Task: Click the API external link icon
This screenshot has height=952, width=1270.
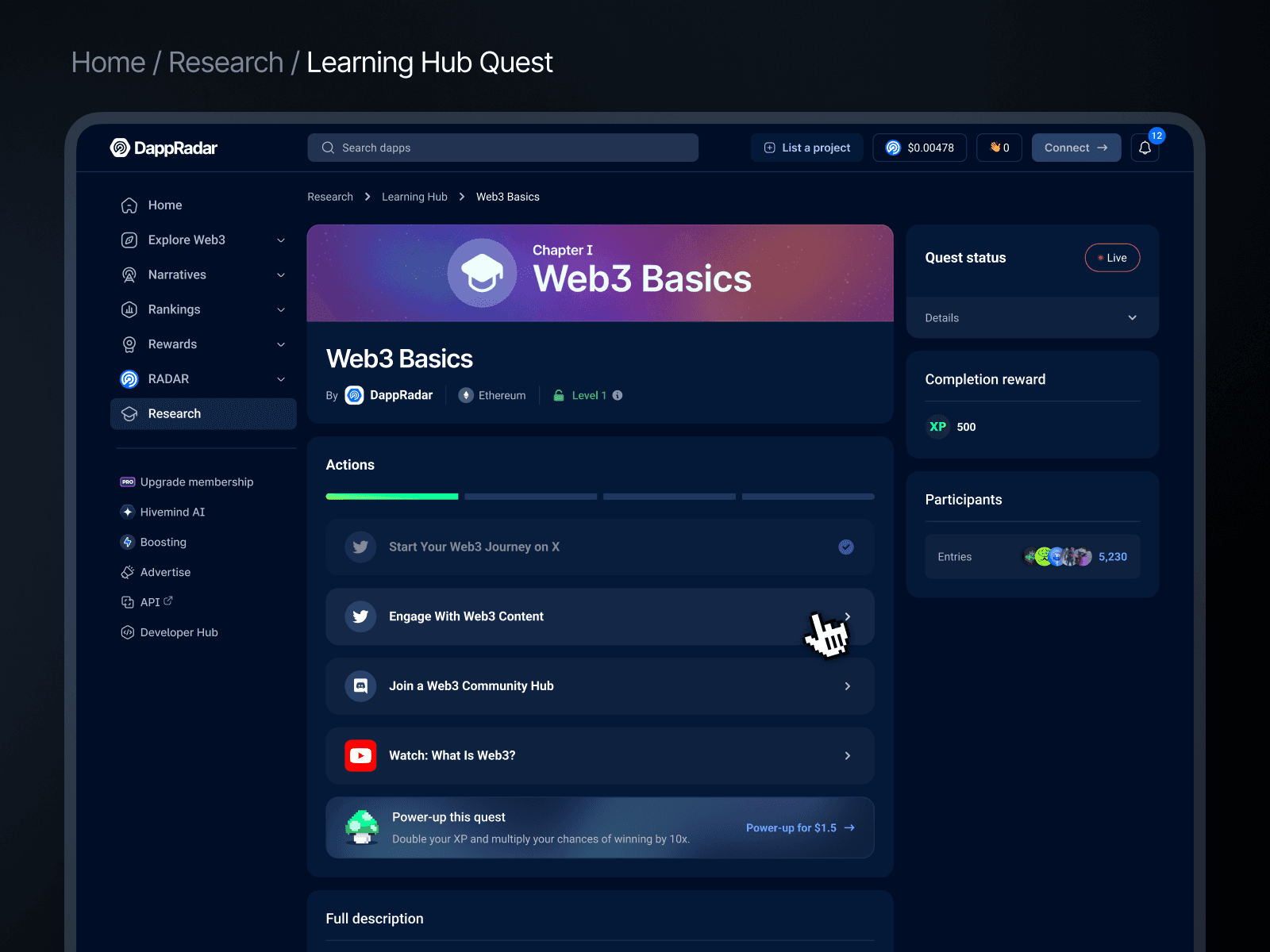Action: (x=168, y=601)
